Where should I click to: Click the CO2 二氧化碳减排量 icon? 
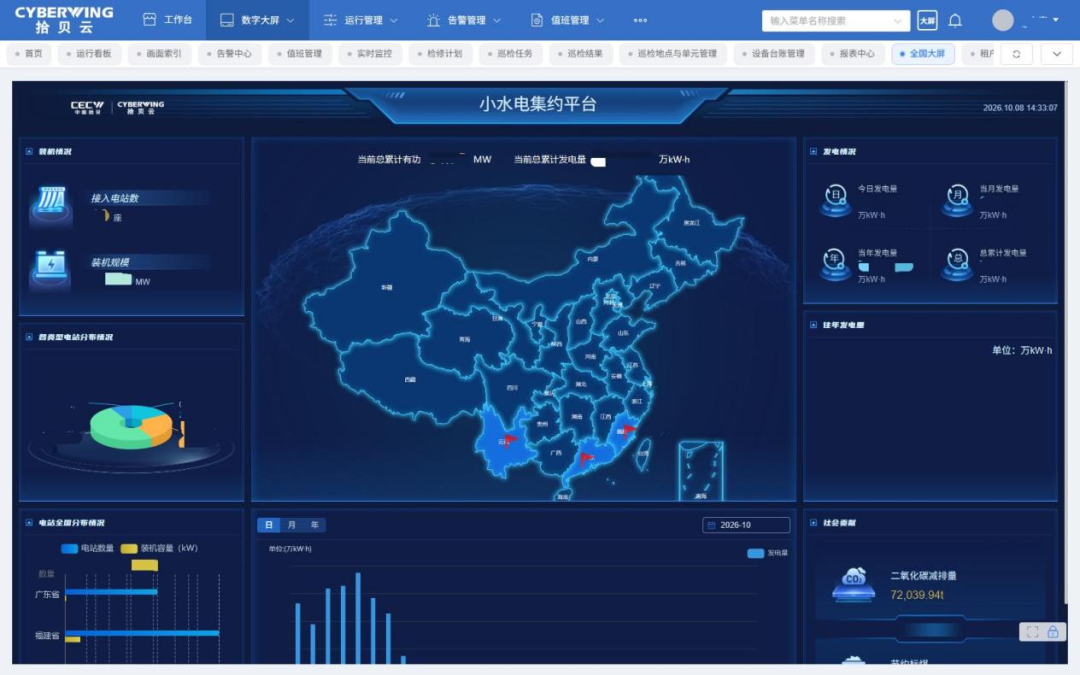[x=853, y=584]
